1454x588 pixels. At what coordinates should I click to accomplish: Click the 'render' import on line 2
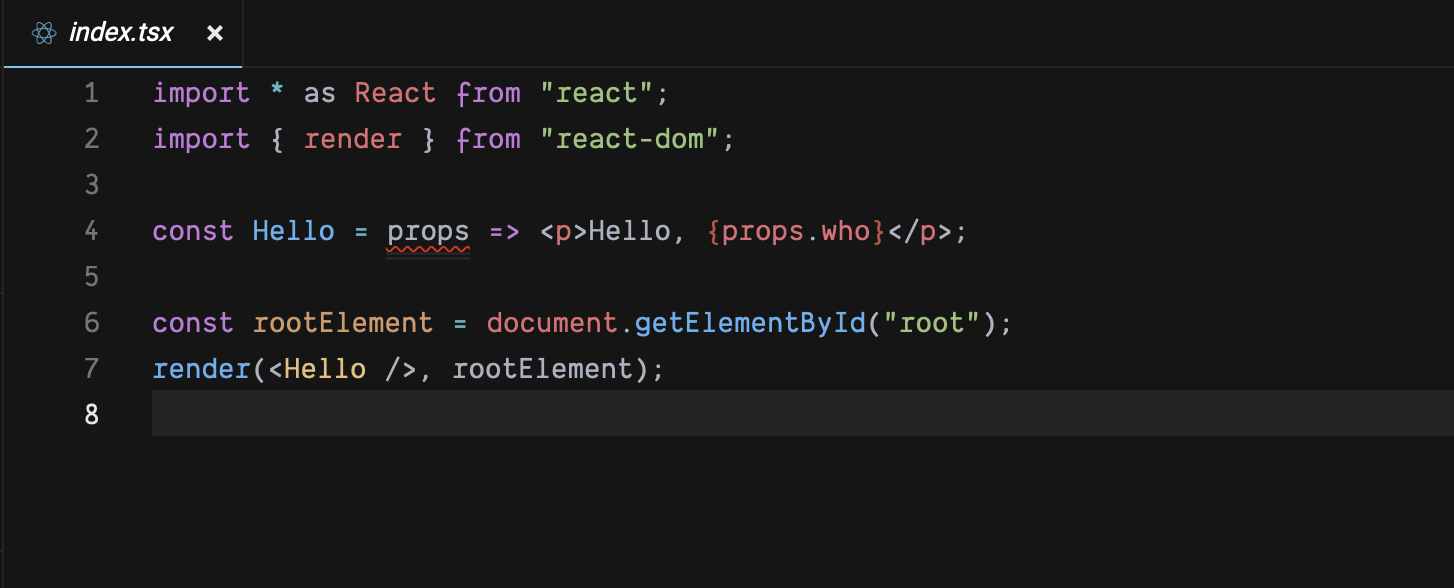[352, 139]
